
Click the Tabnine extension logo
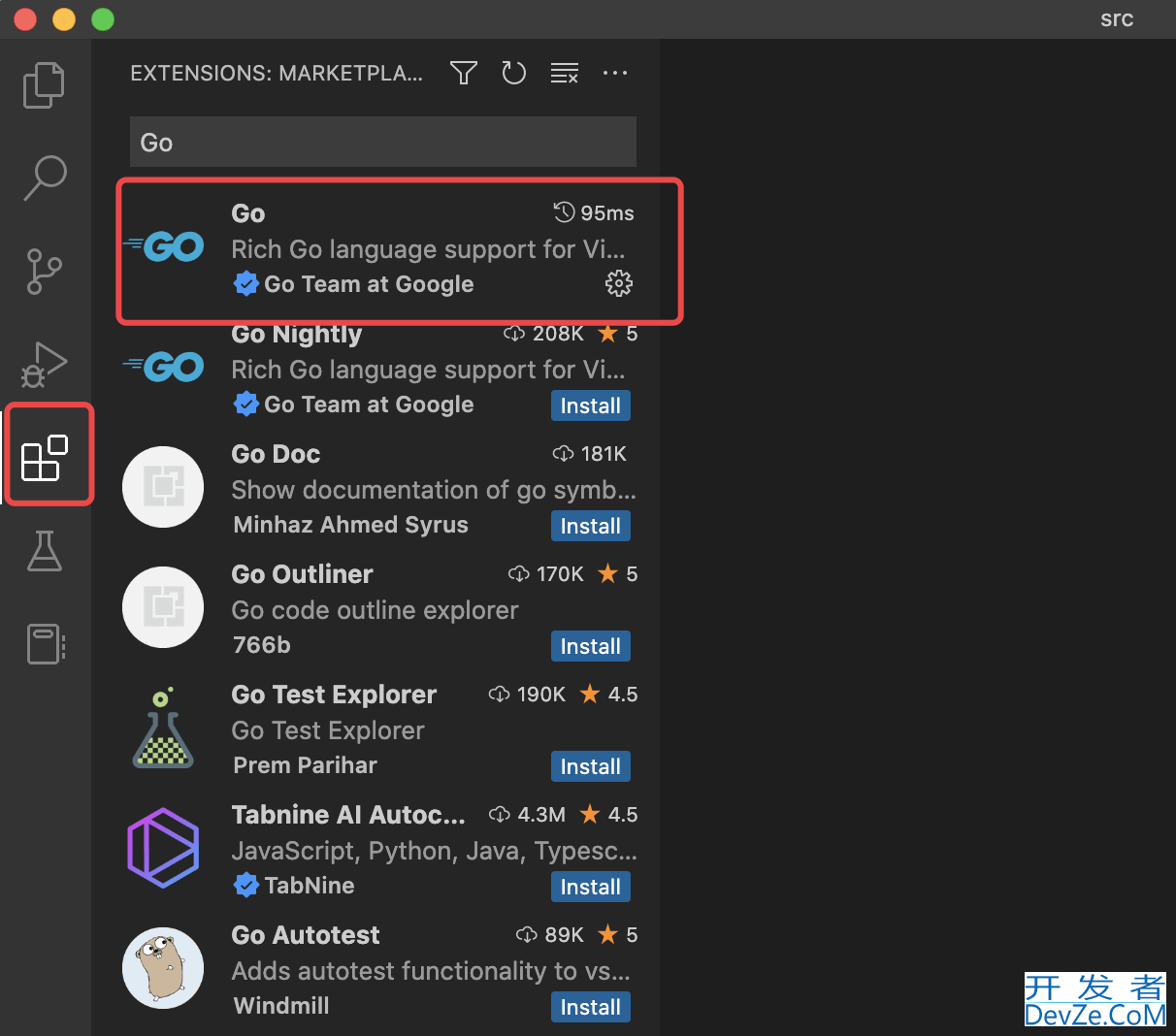(163, 848)
